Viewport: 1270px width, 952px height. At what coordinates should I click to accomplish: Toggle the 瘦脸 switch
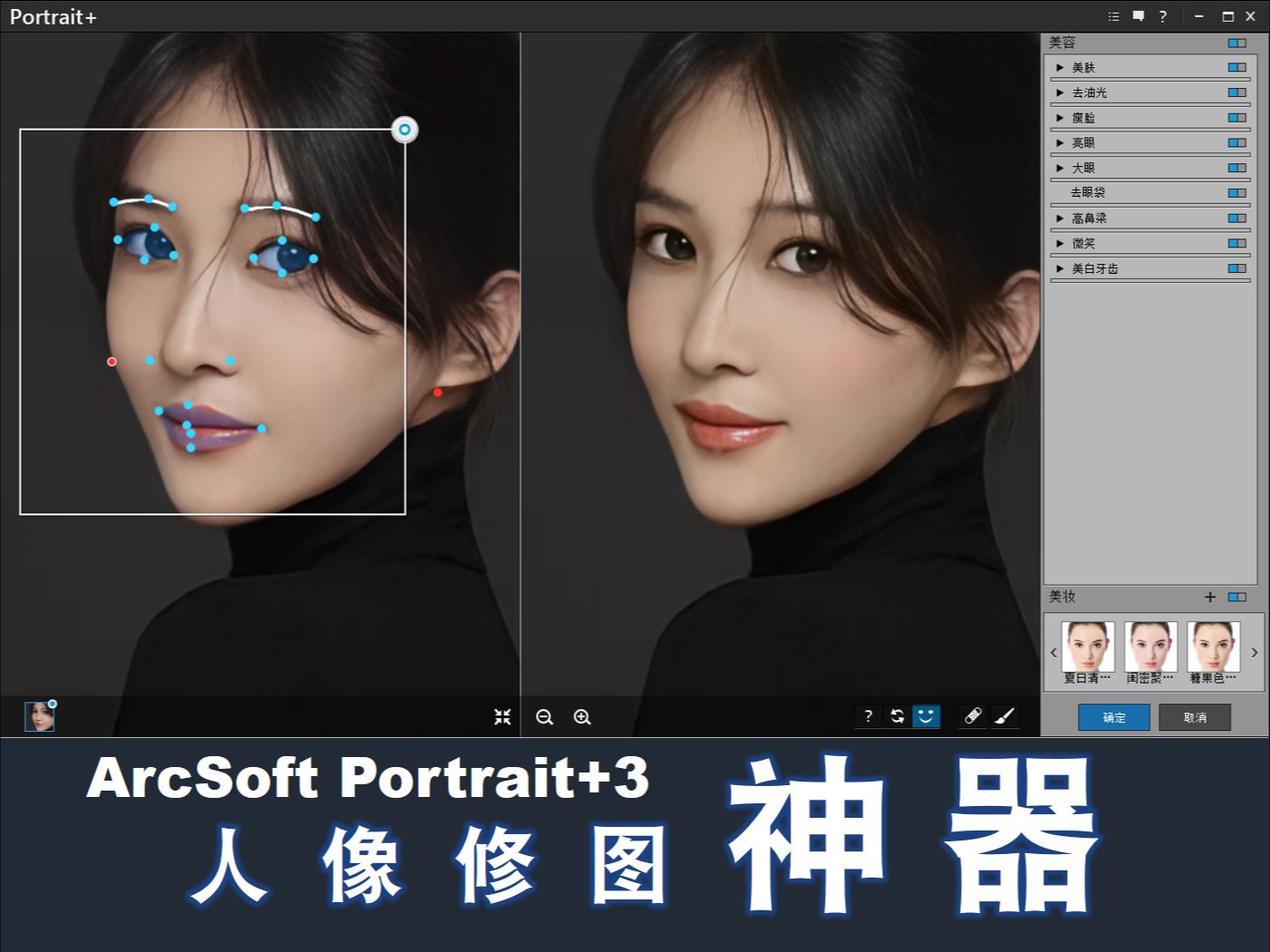(x=1237, y=118)
